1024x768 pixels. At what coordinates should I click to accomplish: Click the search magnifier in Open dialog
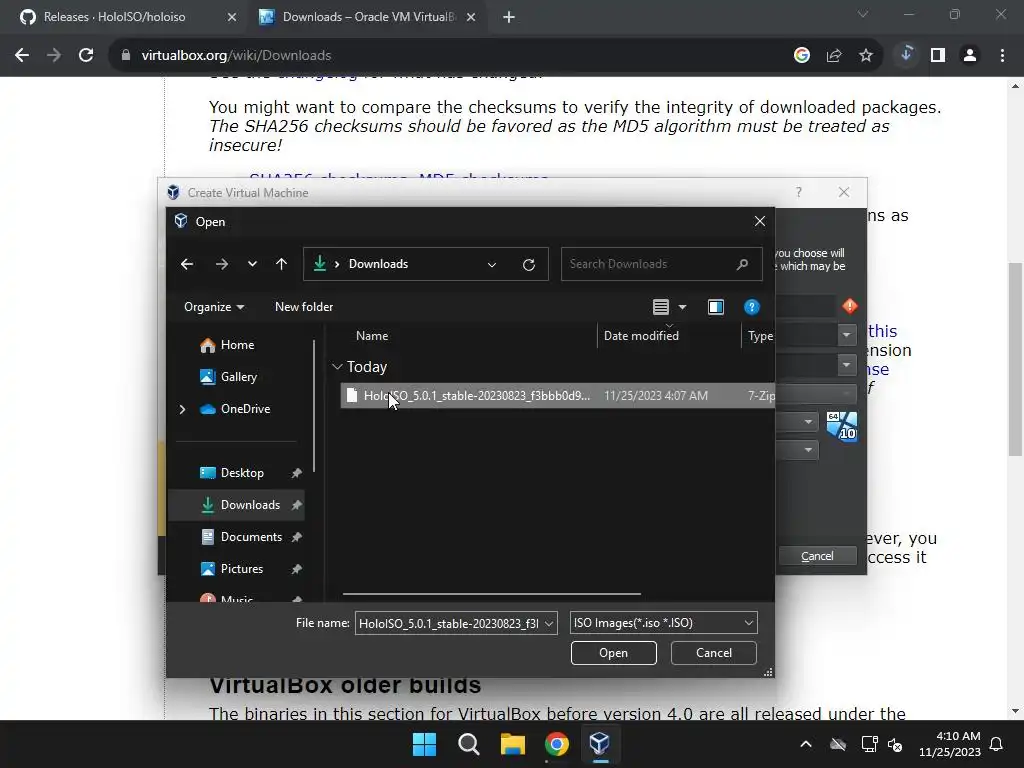743,264
